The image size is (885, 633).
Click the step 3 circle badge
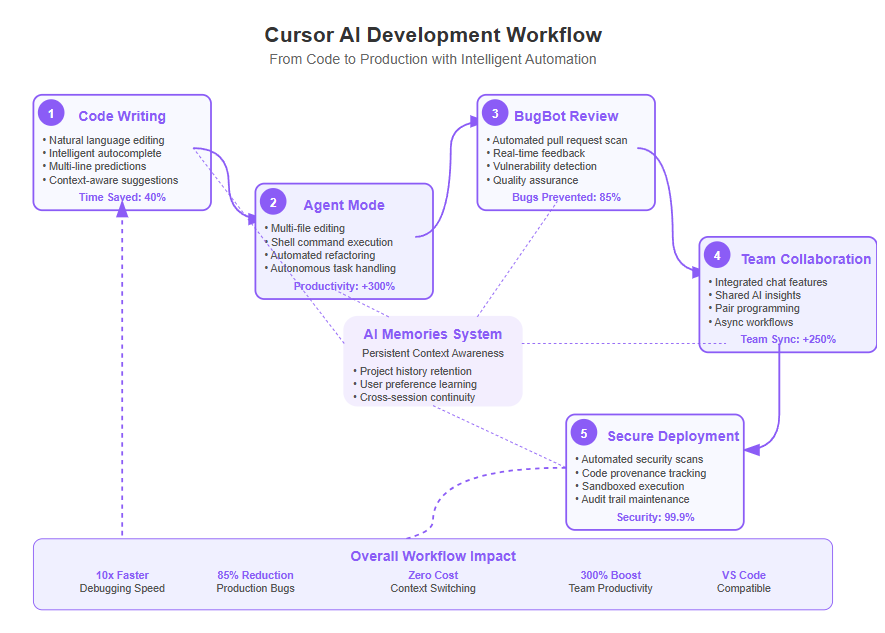(x=495, y=113)
